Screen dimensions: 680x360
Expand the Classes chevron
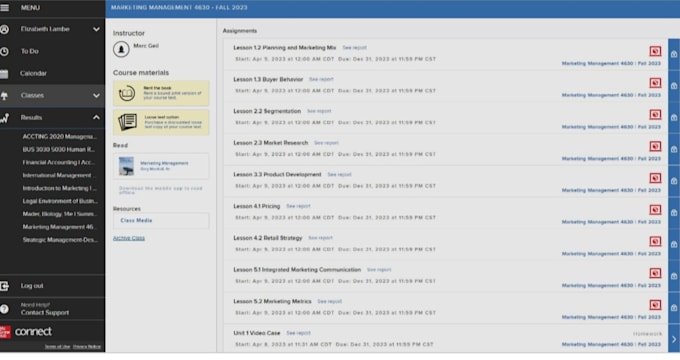point(96,96)
